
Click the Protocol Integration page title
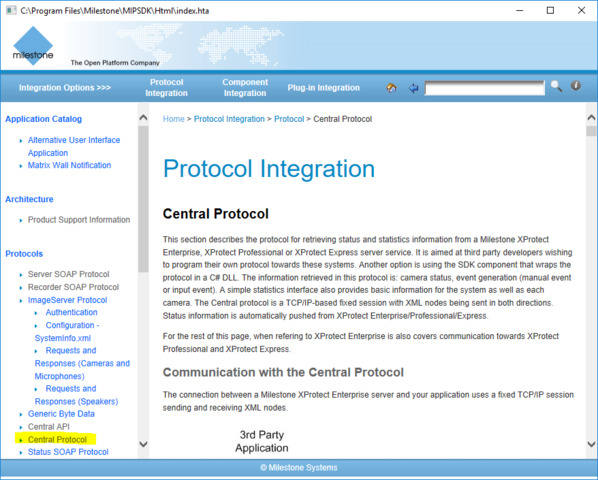point(269,169)
